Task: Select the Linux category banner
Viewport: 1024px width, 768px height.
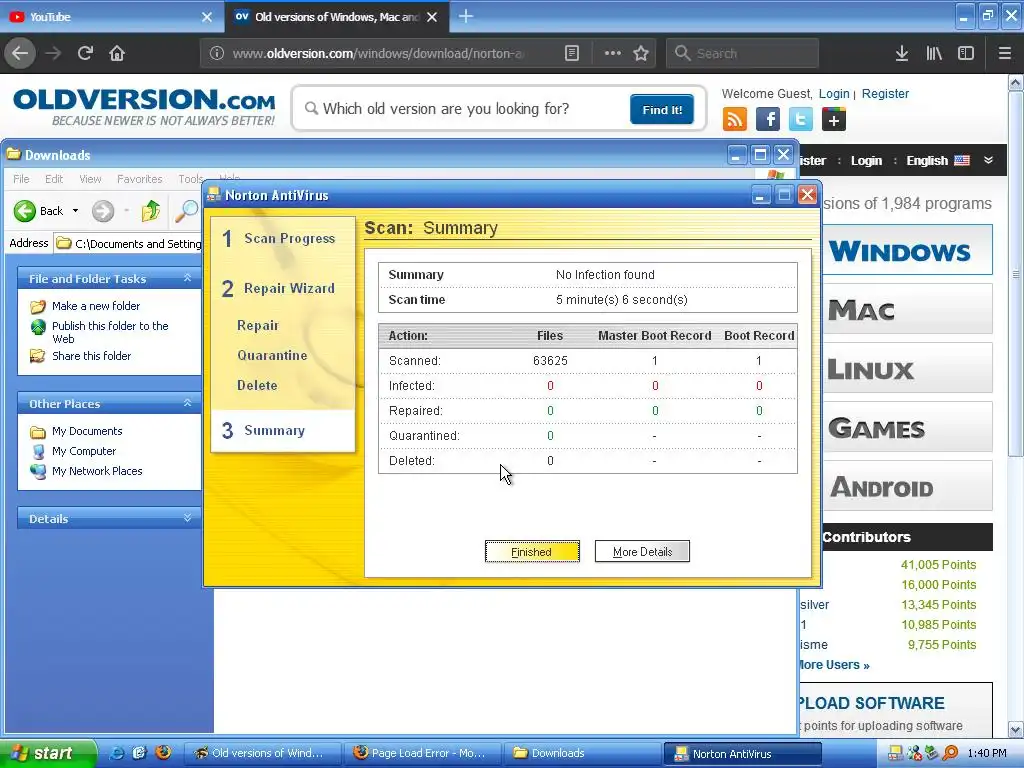Action: coord(908,368)
